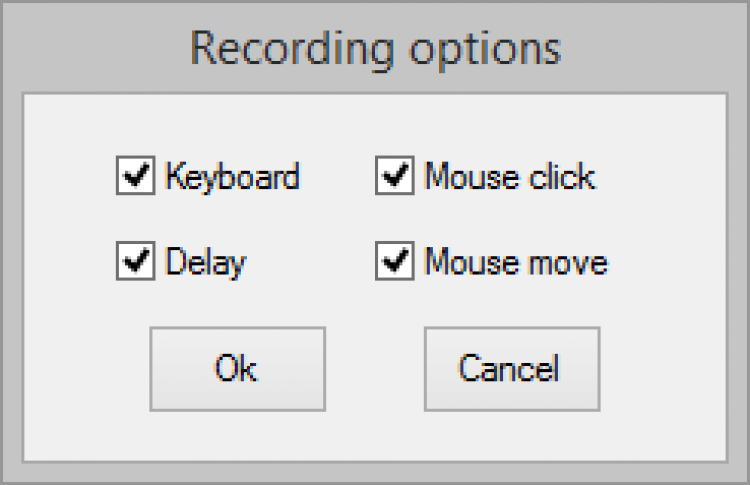Turn off Mouse move recording

click(394, 262)
